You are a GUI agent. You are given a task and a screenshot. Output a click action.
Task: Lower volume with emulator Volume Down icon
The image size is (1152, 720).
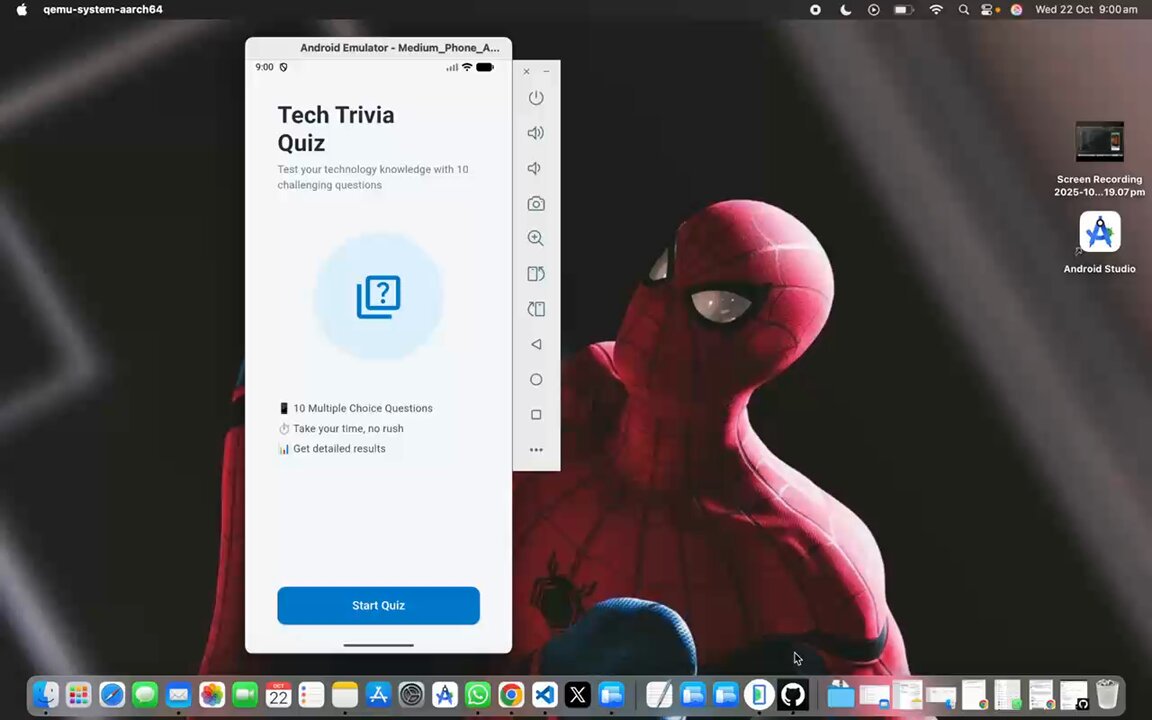(535, 168)
